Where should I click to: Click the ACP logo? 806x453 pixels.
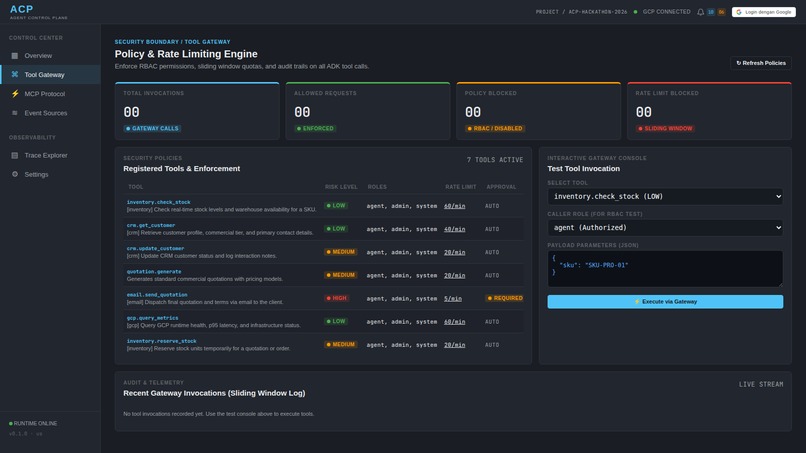[x=22, y=9]
